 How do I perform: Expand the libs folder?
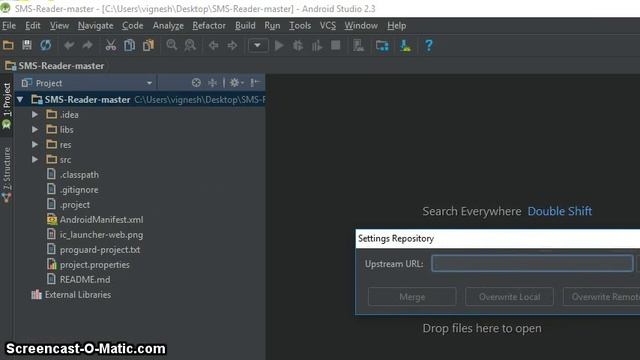pos(35,130)
